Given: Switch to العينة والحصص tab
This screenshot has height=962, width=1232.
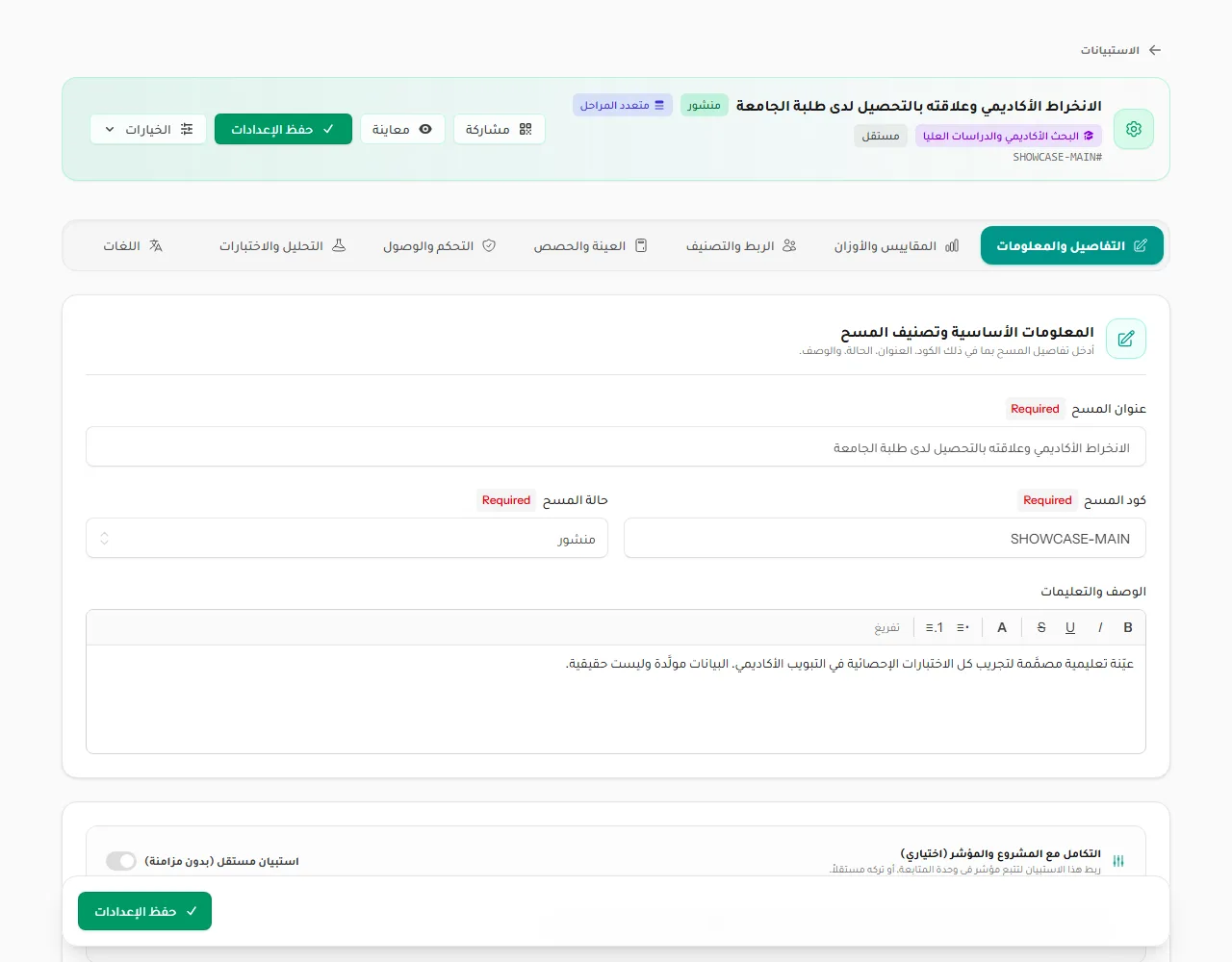Looking at the screenshot, I should pos(590,246).
